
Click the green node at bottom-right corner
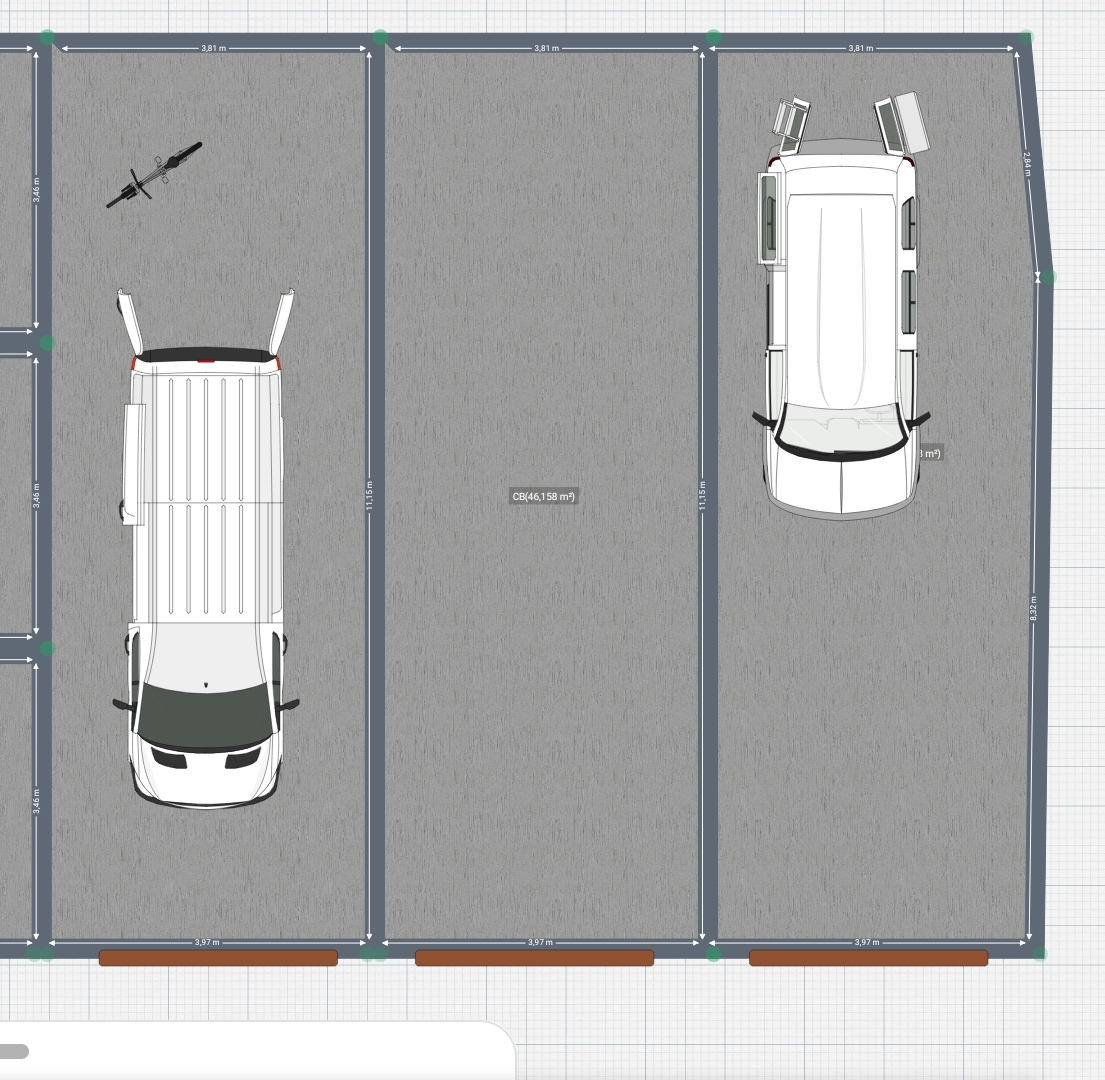(1039, 954)
